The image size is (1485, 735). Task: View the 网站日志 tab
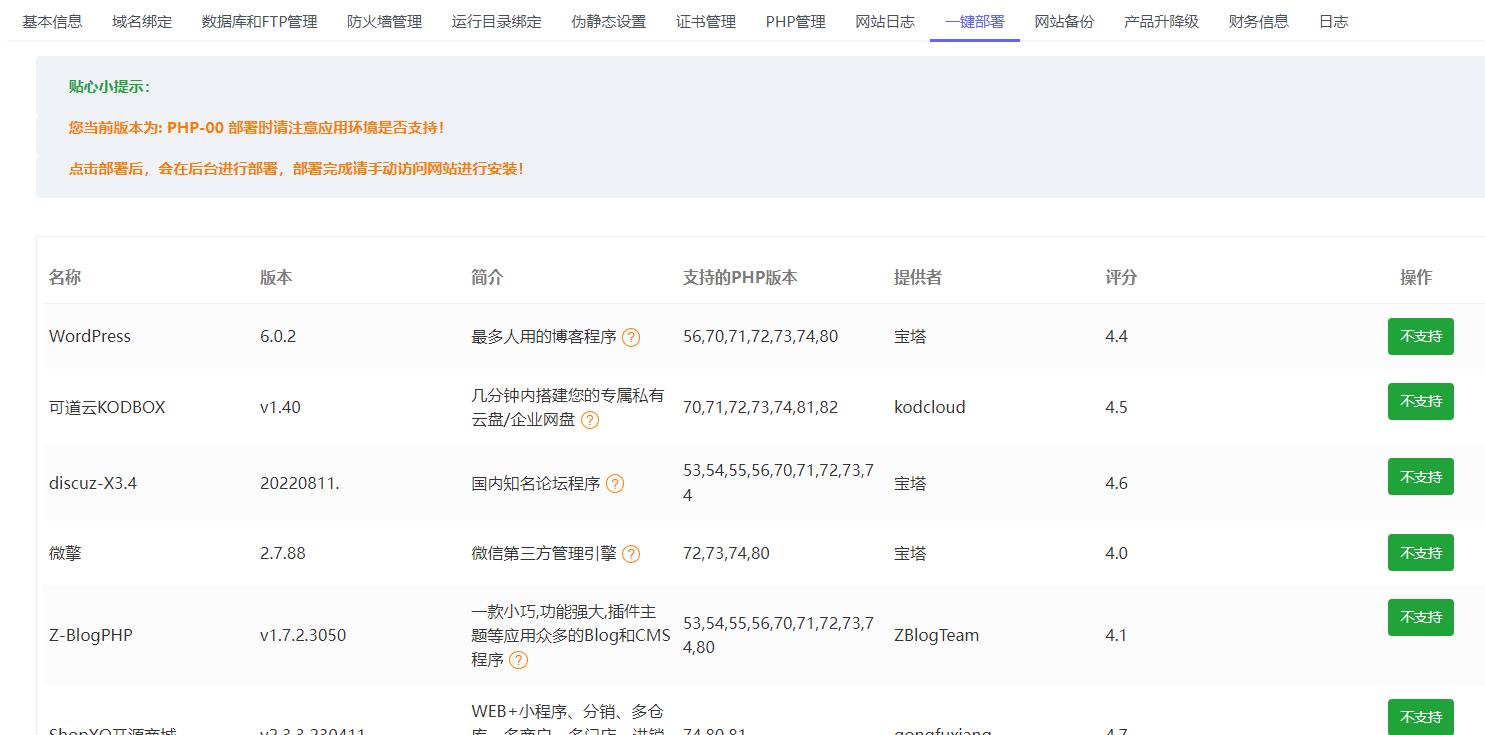[x=885, y=21]
